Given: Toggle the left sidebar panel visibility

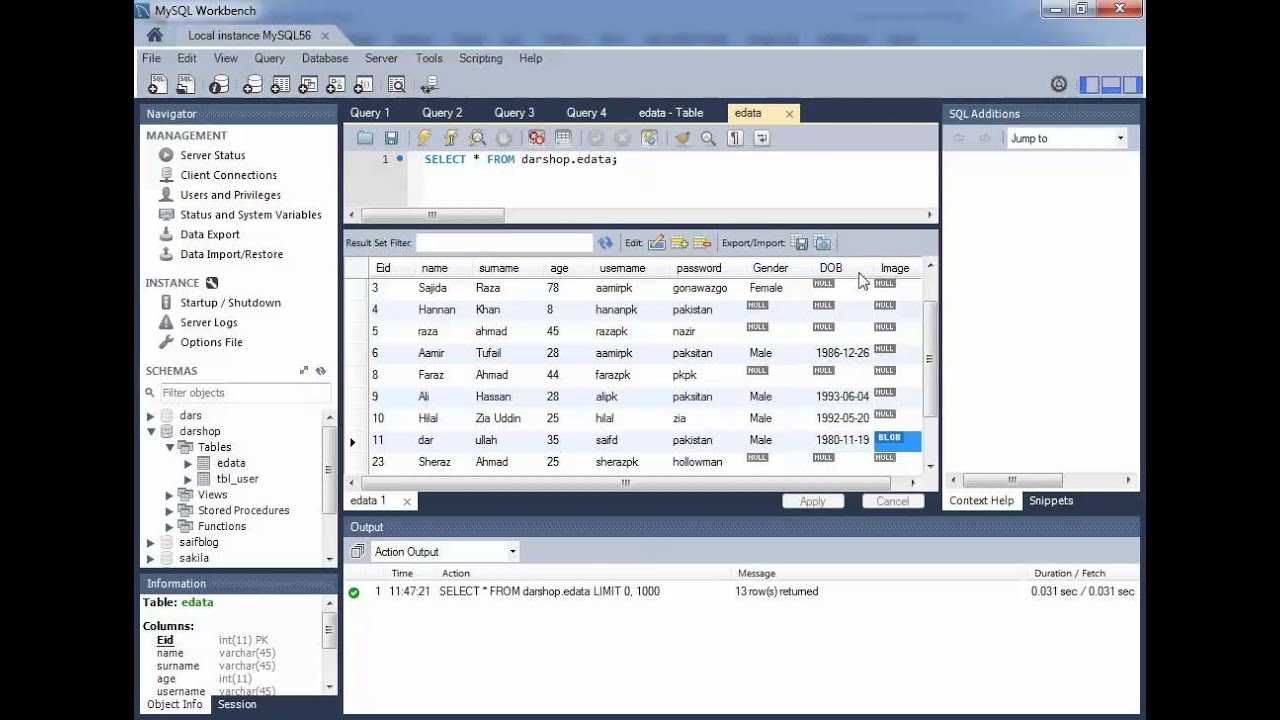Looking at the screenshot, I should coord(1090,85).
